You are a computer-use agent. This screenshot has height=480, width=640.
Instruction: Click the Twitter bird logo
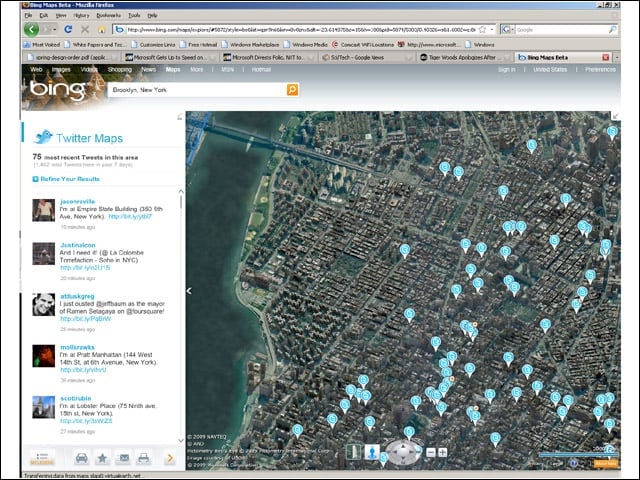coord(44,138)
